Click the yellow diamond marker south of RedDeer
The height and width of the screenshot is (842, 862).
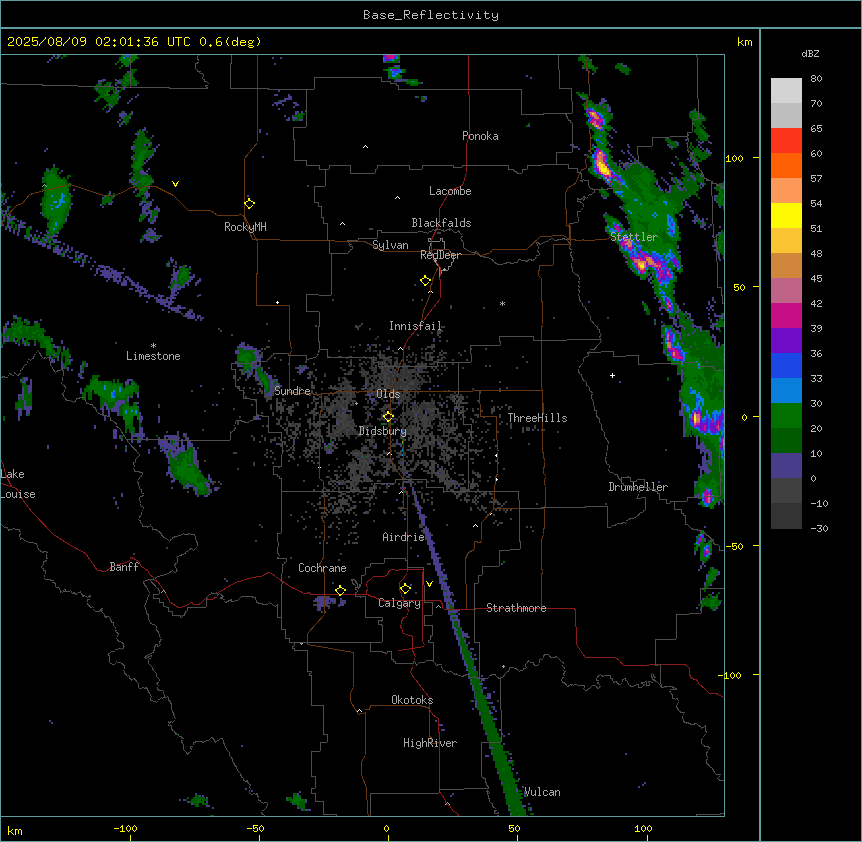pyautogui.click(x=425, y=281)
